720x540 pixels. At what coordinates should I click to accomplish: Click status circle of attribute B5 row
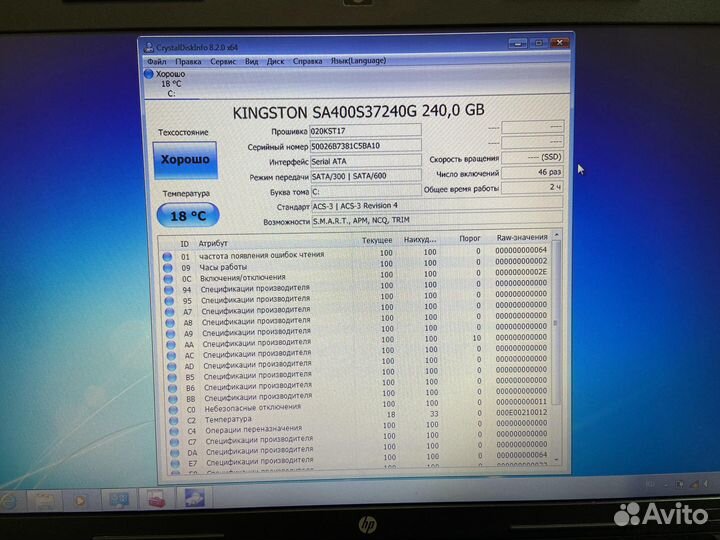tap(172, 377)
